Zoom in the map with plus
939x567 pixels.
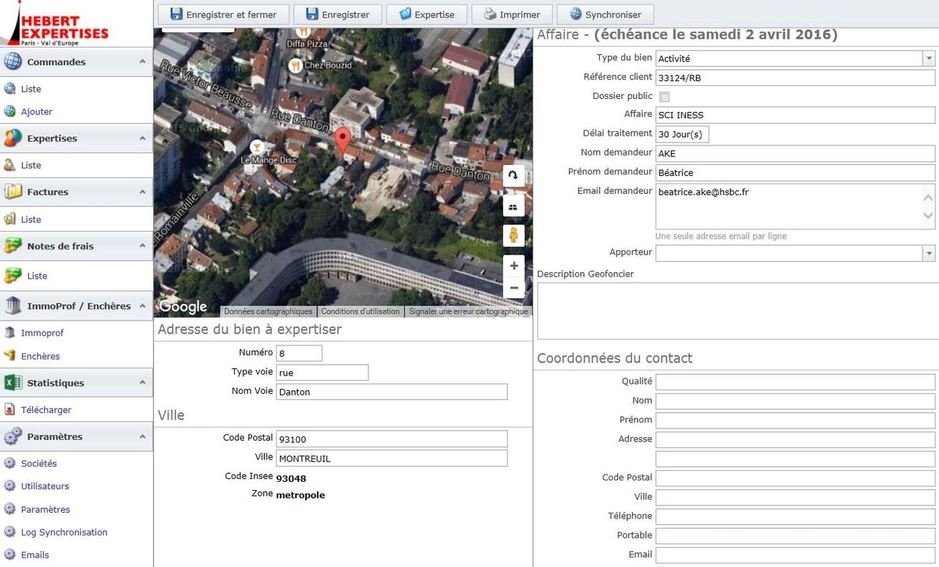(514, 265)
